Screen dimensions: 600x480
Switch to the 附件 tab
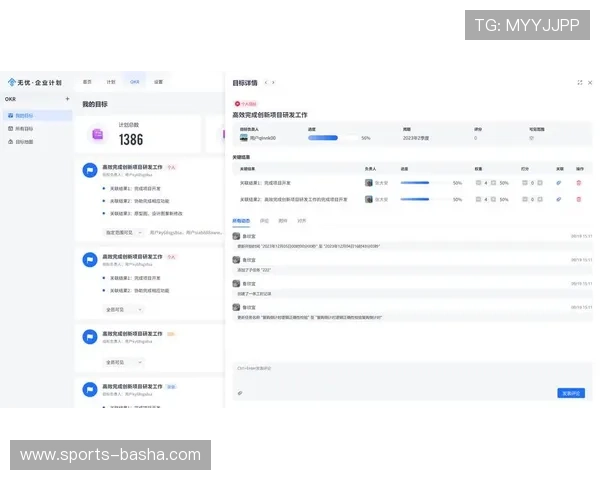pos(283,221)
